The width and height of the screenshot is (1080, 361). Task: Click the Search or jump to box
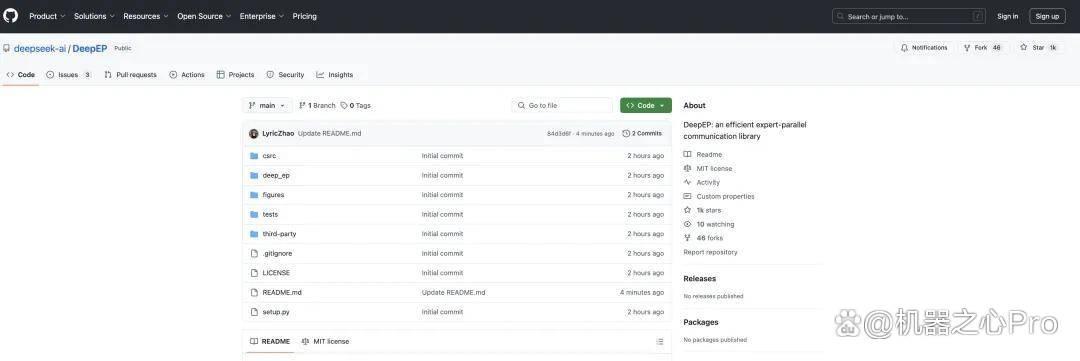pos(909,16)
